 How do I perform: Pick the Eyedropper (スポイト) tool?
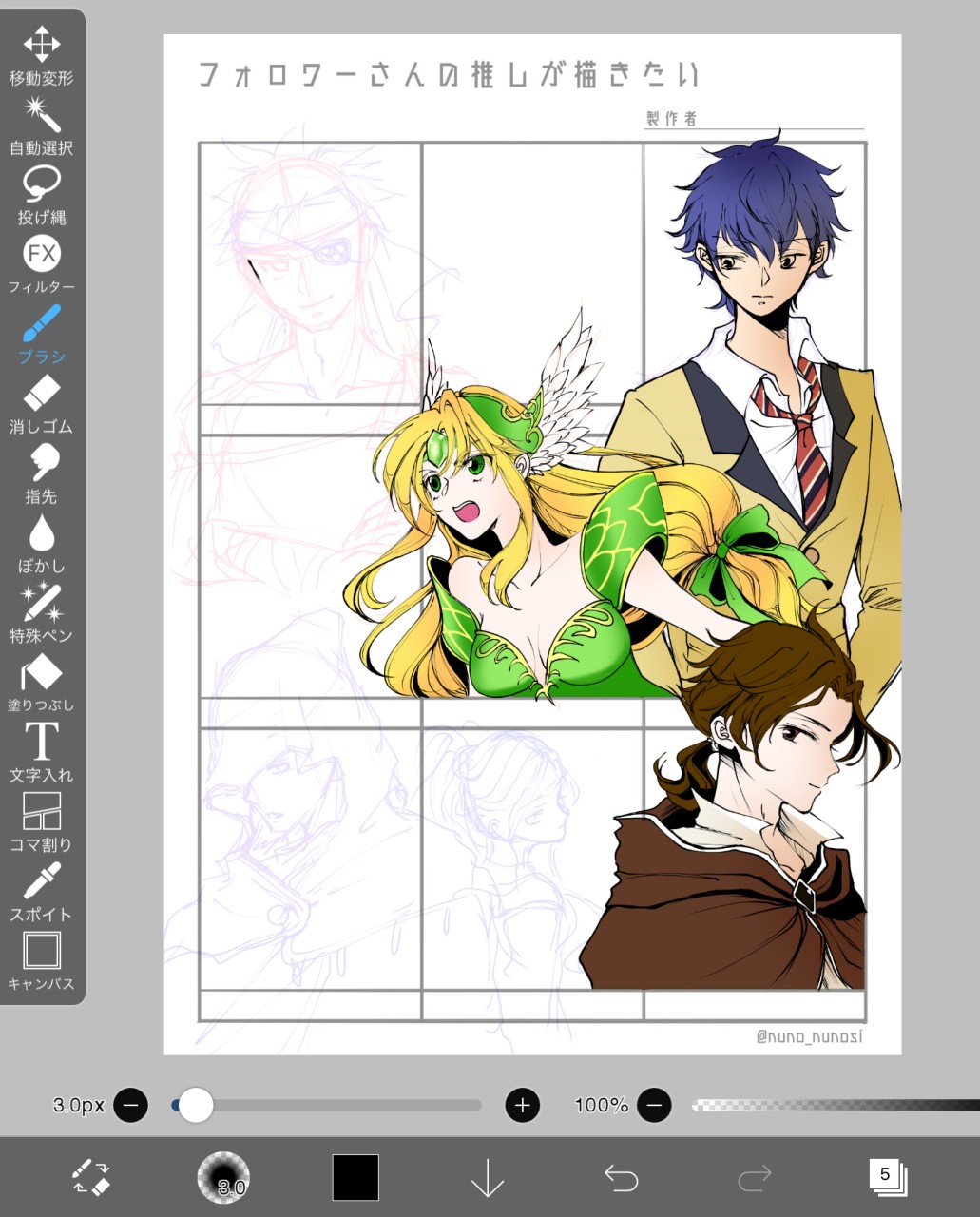click(42, 892)
